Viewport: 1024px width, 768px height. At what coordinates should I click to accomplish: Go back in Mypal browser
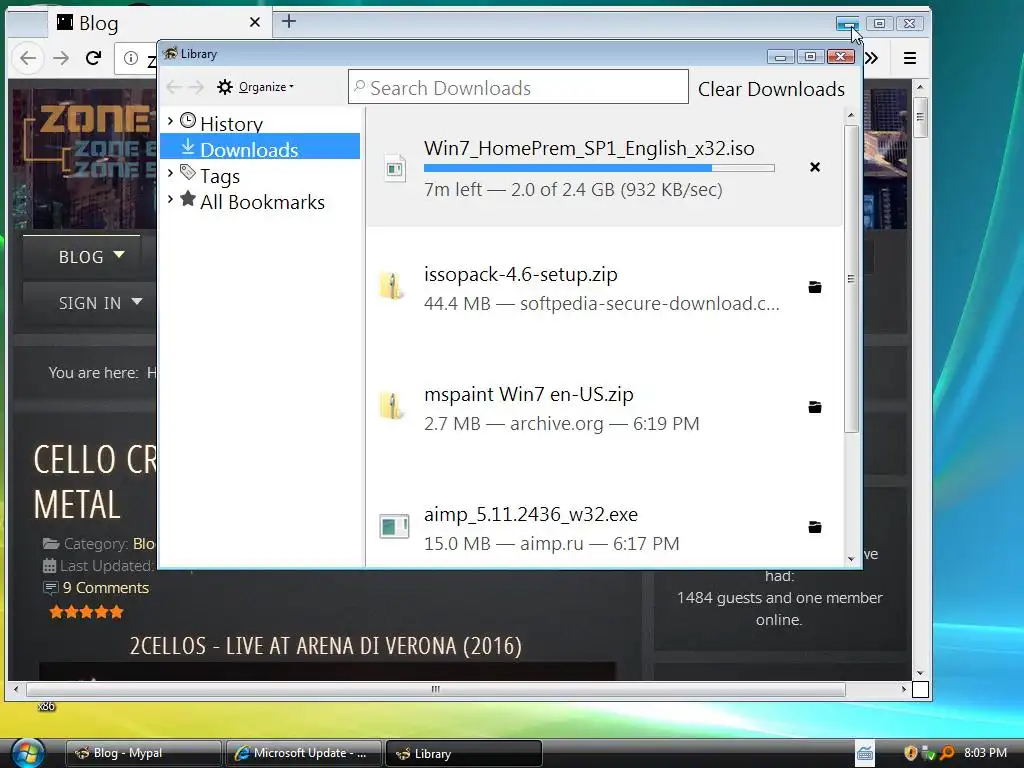(x=28, y=58)
